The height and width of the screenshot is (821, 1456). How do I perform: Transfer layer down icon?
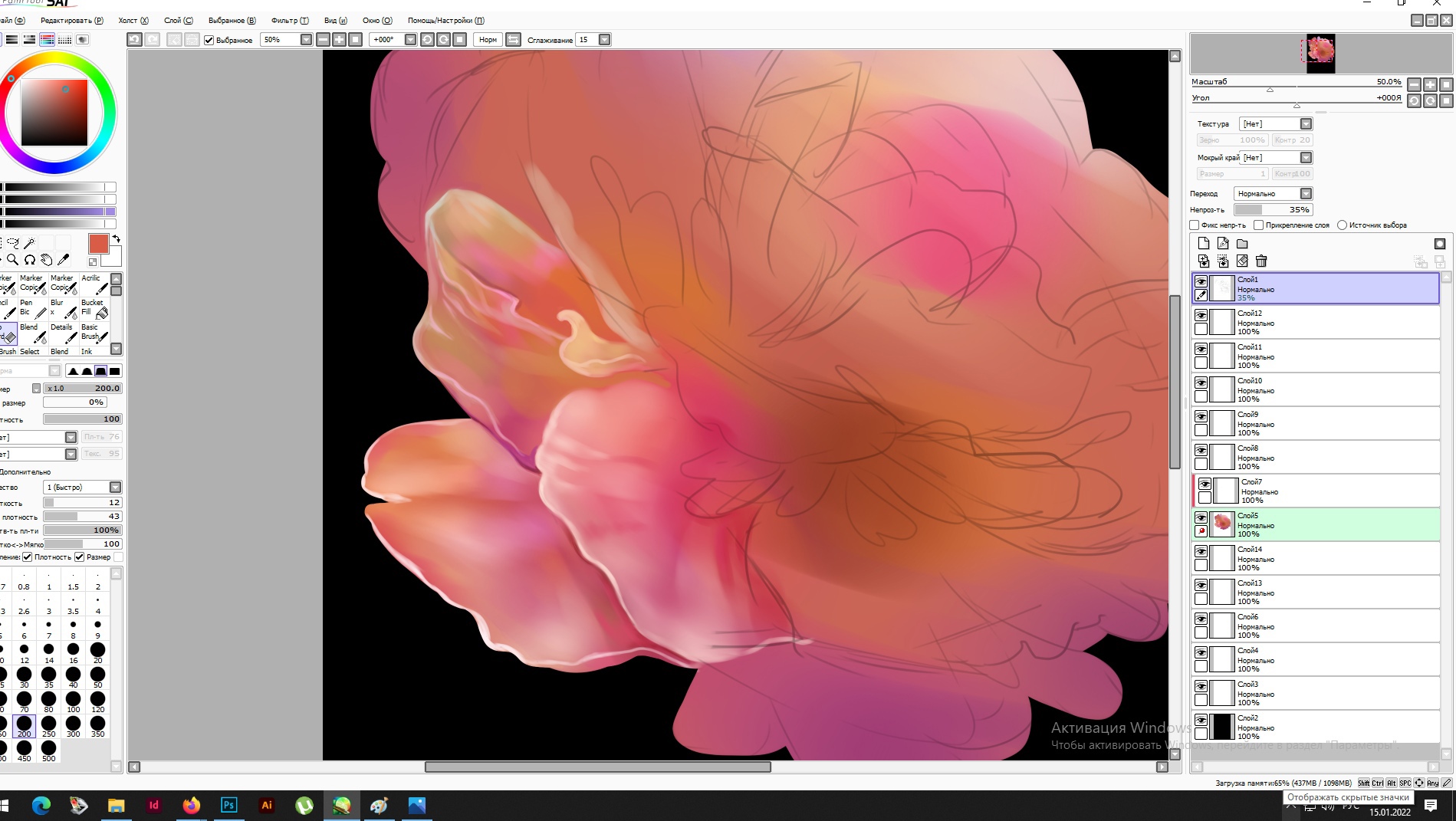coord(1204,261)
